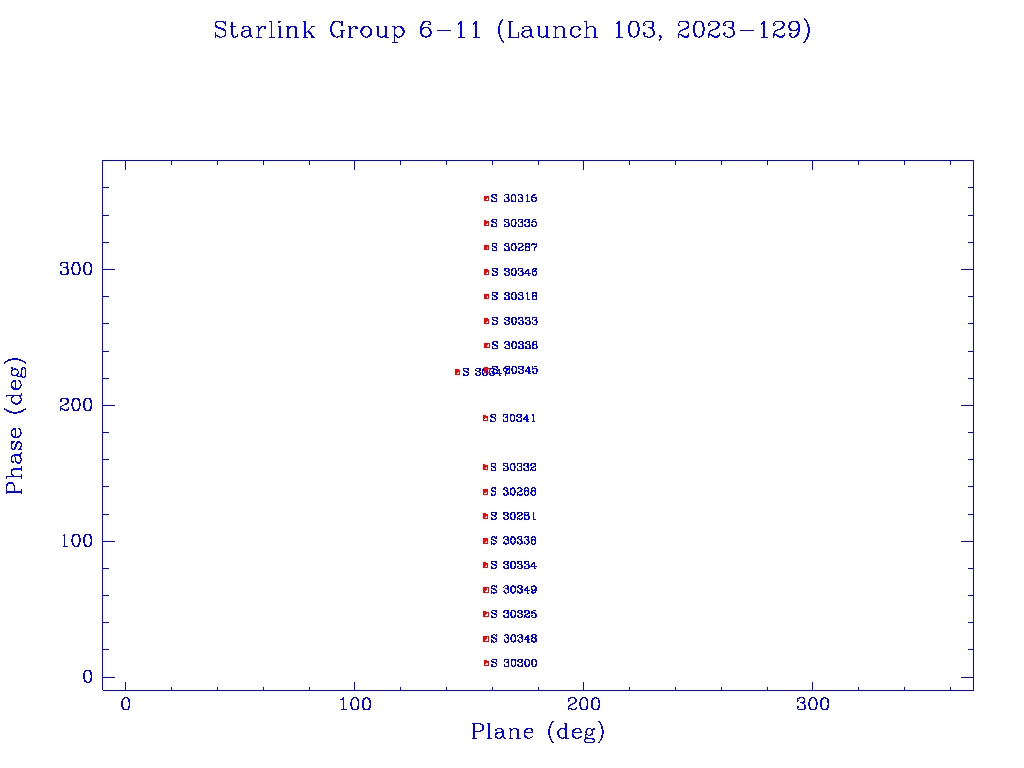The image size is (1024, 768).
Task: Click the red marker for S 30316
Action: [x=486, y=199]
